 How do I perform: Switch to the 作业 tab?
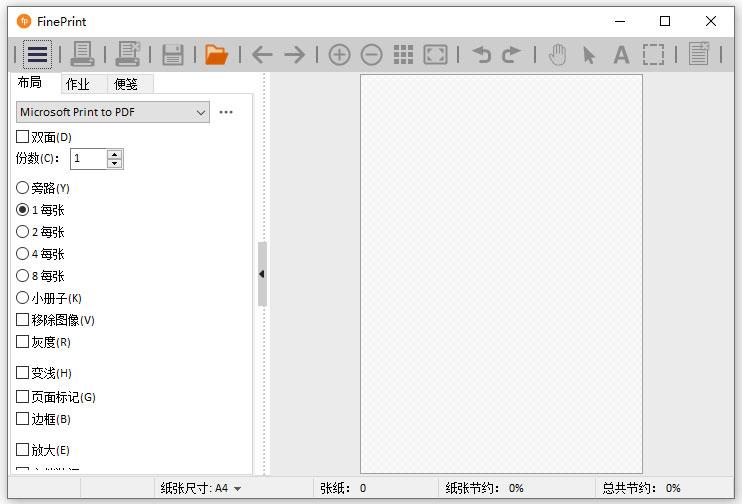(78, 84)
